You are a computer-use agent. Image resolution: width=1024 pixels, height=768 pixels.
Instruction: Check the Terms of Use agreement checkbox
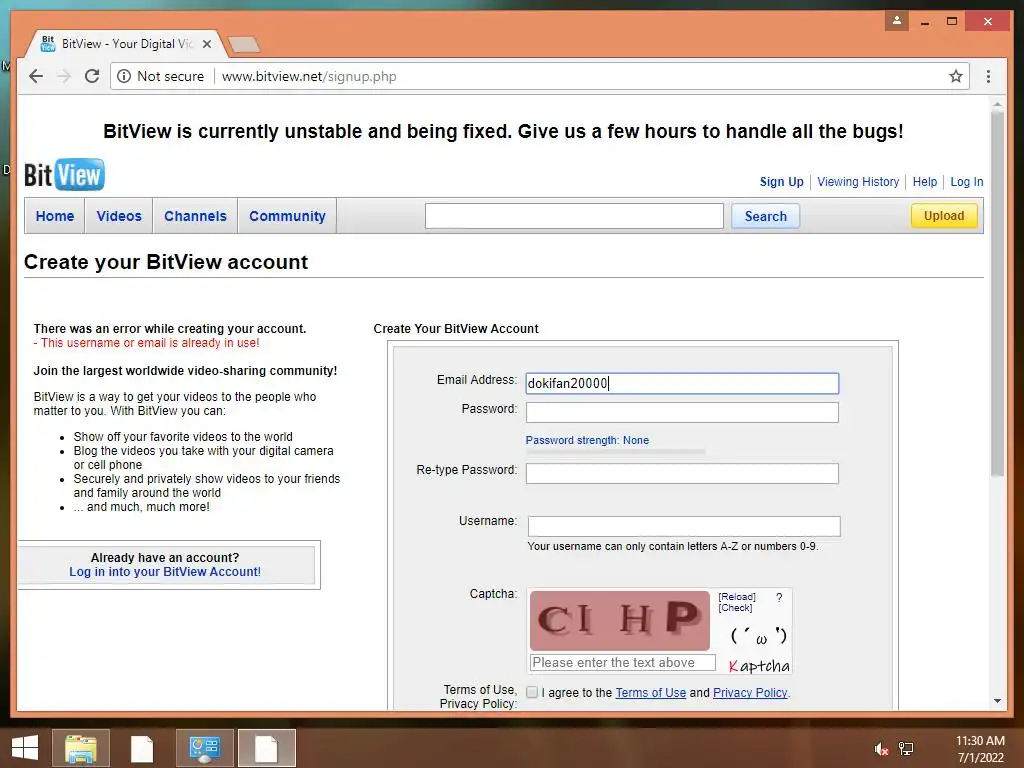pos(532,692)
